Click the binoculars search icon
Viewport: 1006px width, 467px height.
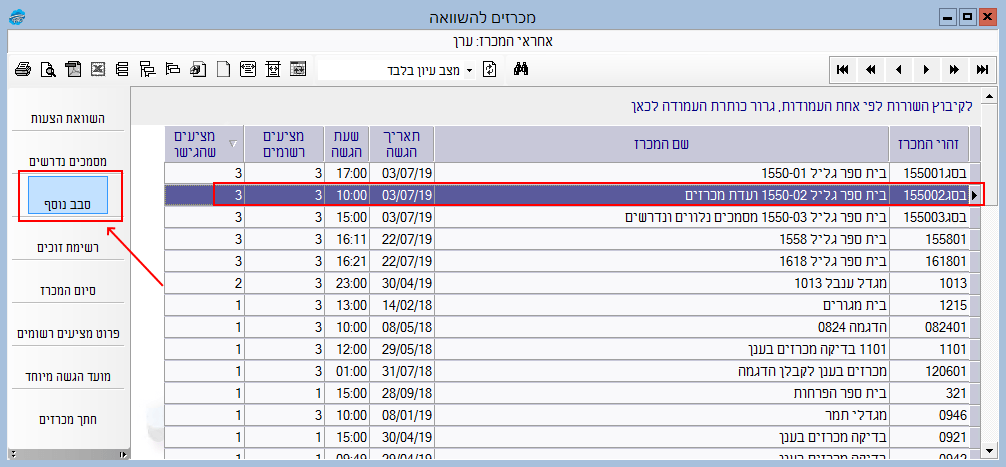click(520, 69)
